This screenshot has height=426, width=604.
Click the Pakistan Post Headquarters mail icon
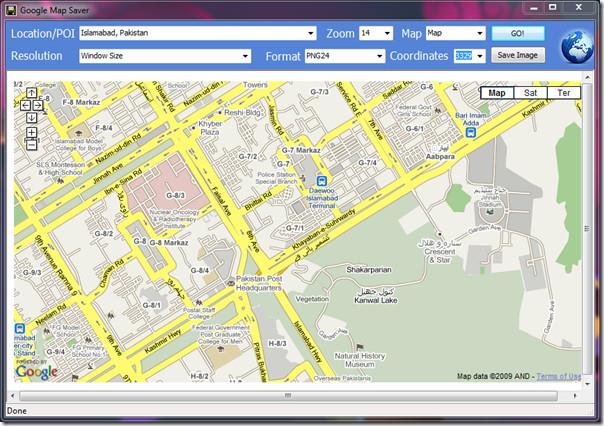coord(231,283)
